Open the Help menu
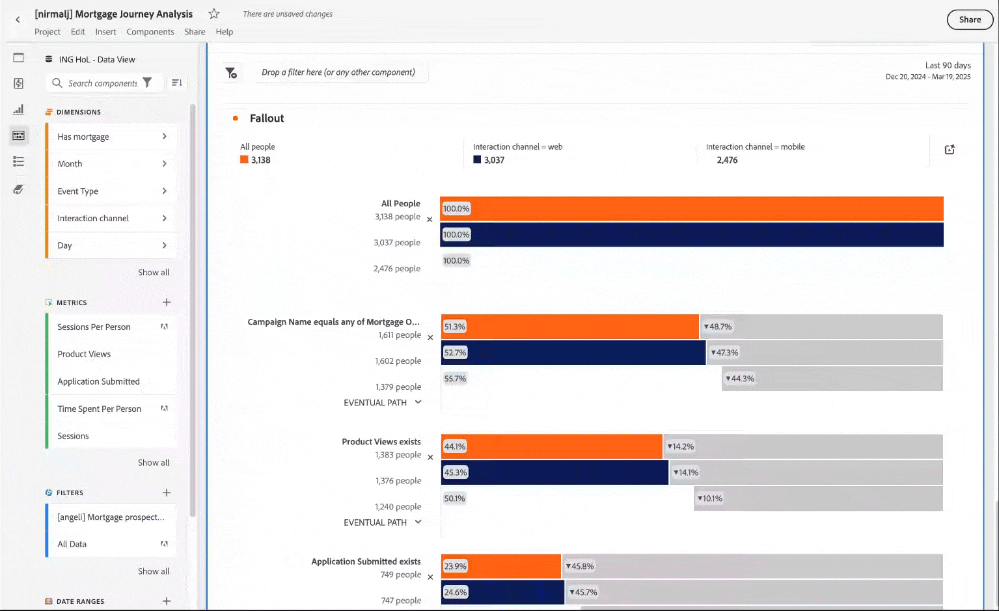This screenshot has height=611, width=999. pos(224,32)
